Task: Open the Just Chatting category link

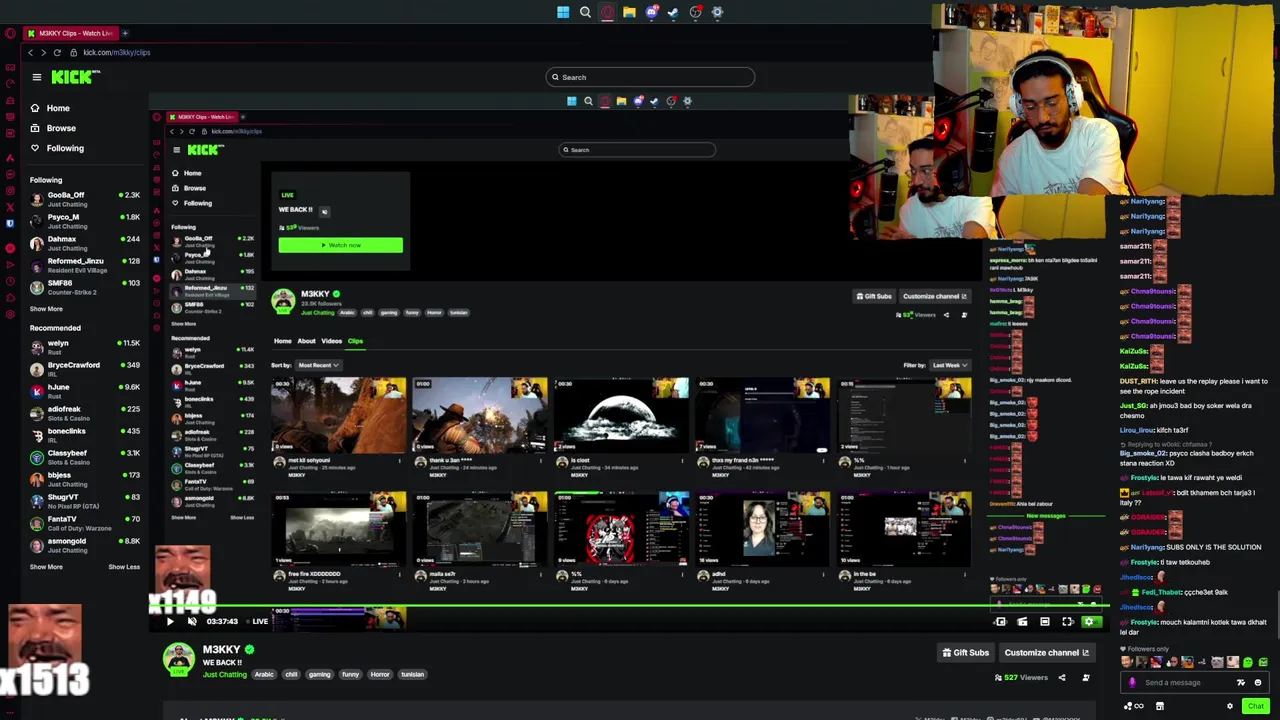Action: tap(224, 675)
